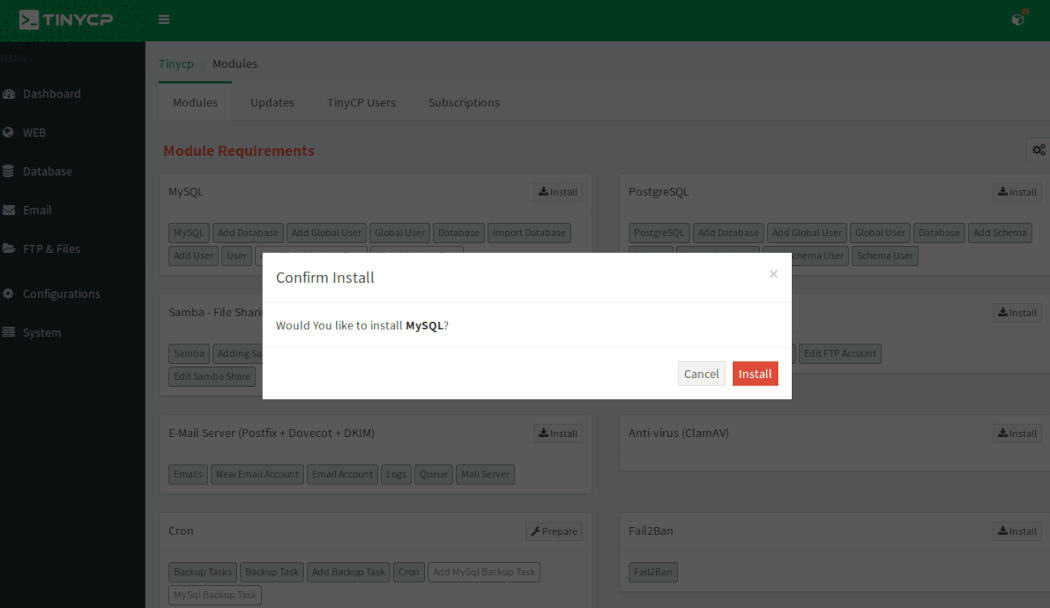This screenshot has width=1050, height=608.
Task: Click Add Backup Task tag
Action: pos(348,572)
